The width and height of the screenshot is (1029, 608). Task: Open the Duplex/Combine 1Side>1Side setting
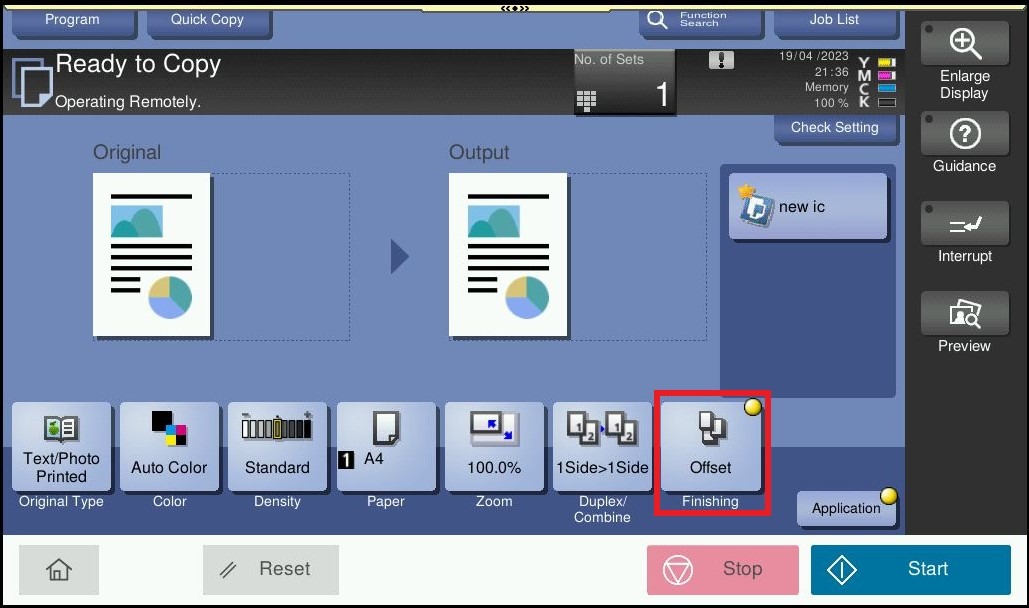click(602, 446)
